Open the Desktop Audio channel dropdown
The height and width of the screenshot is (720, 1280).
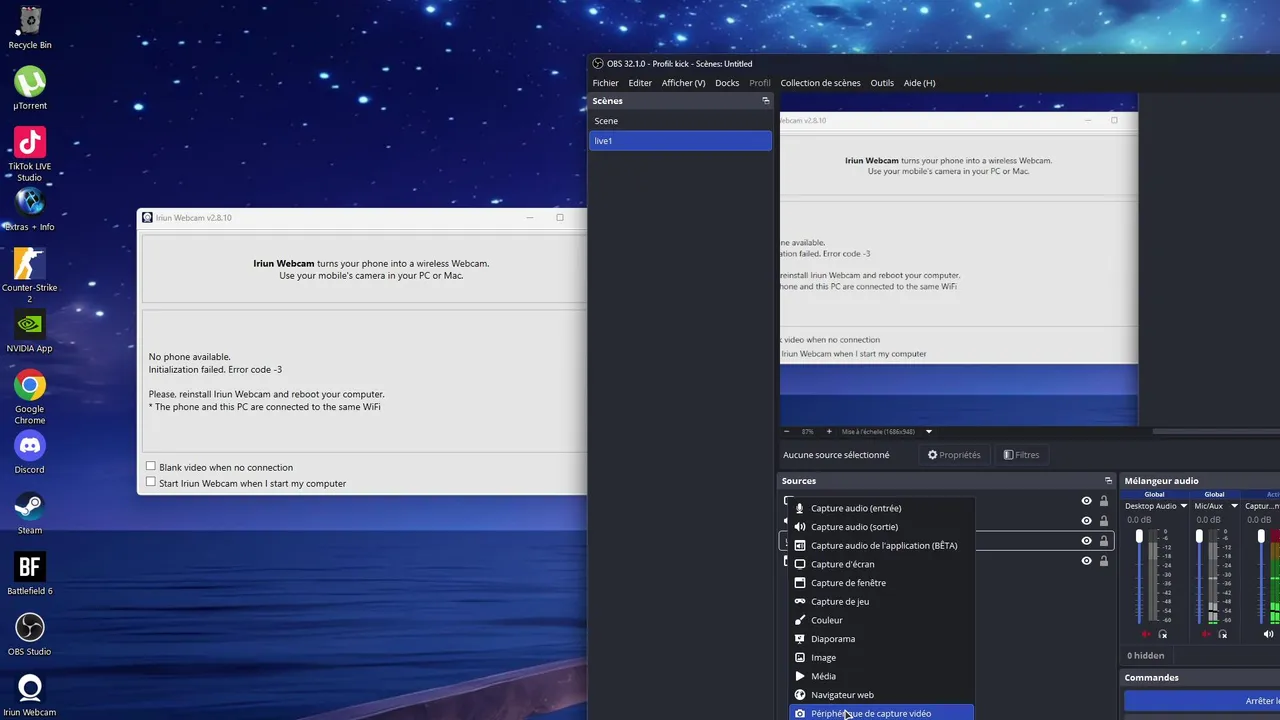1184,506
